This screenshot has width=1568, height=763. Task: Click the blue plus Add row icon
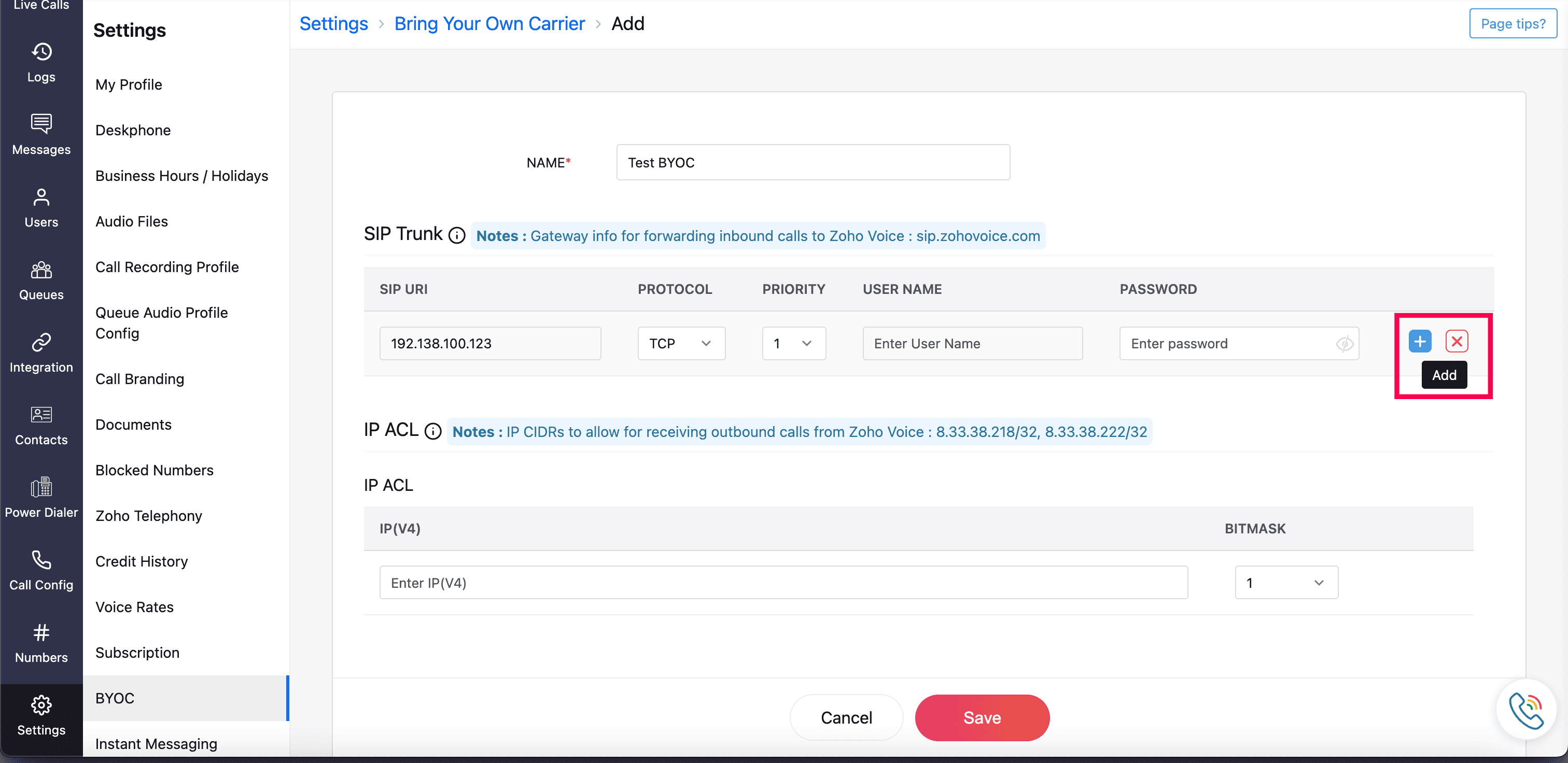tap(1420, 342)
